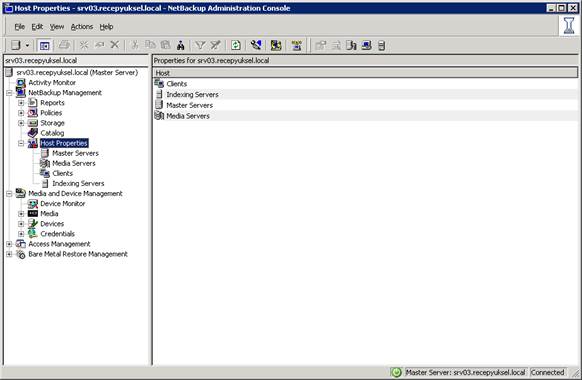This screenshot has height=380, width=582.
Task: Click the funnel Filter toolbar icon
Action: coord(200,45)
